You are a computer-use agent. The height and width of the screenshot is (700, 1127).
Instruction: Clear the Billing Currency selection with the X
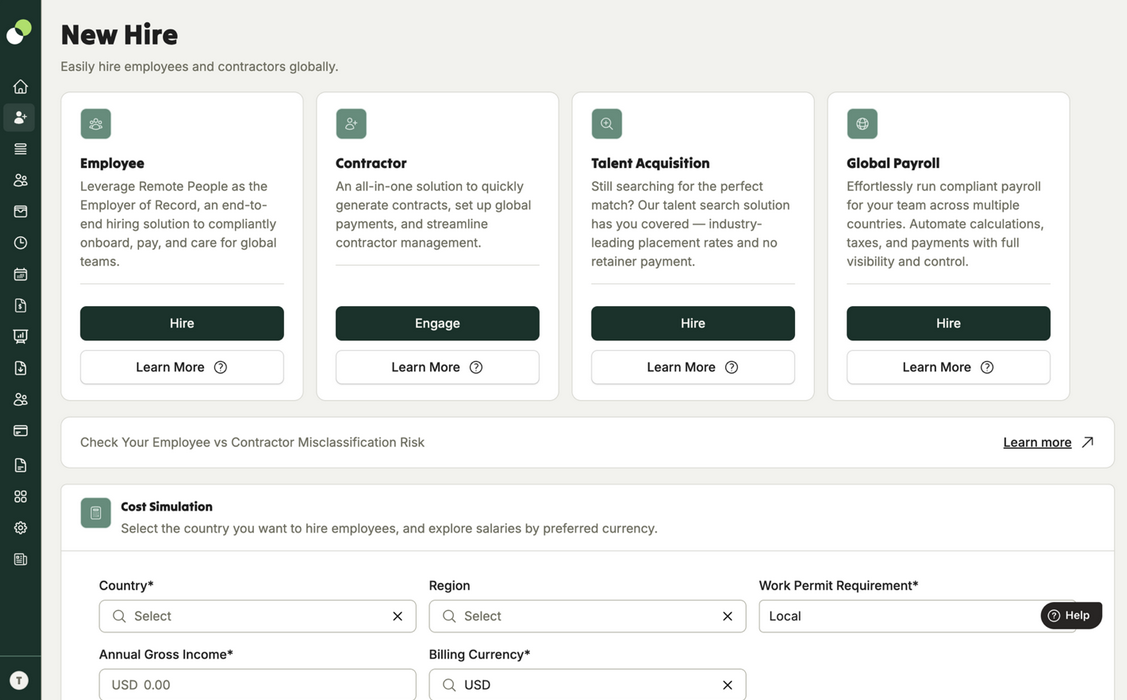727,684
